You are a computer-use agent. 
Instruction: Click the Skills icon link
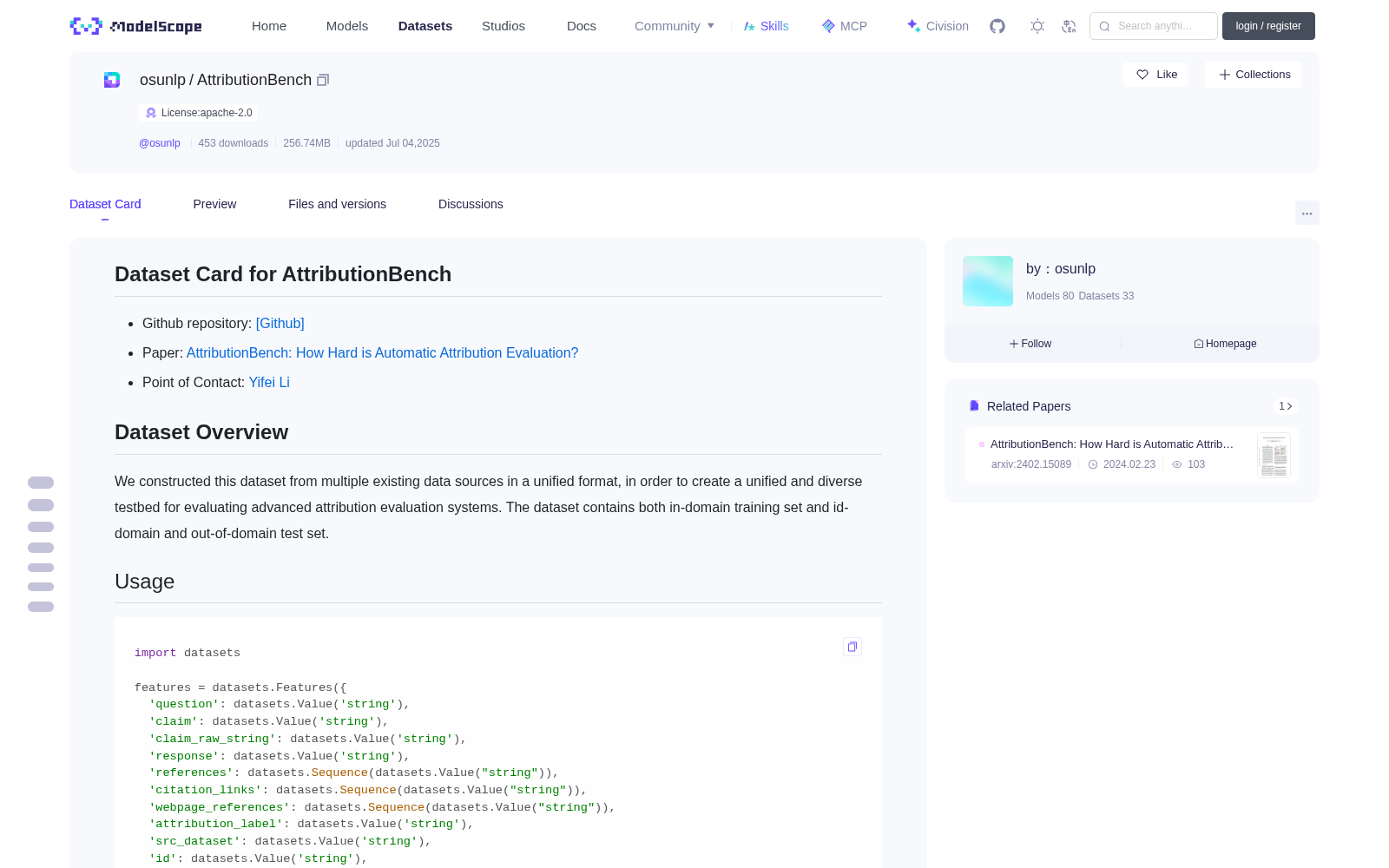pos(766,26)
